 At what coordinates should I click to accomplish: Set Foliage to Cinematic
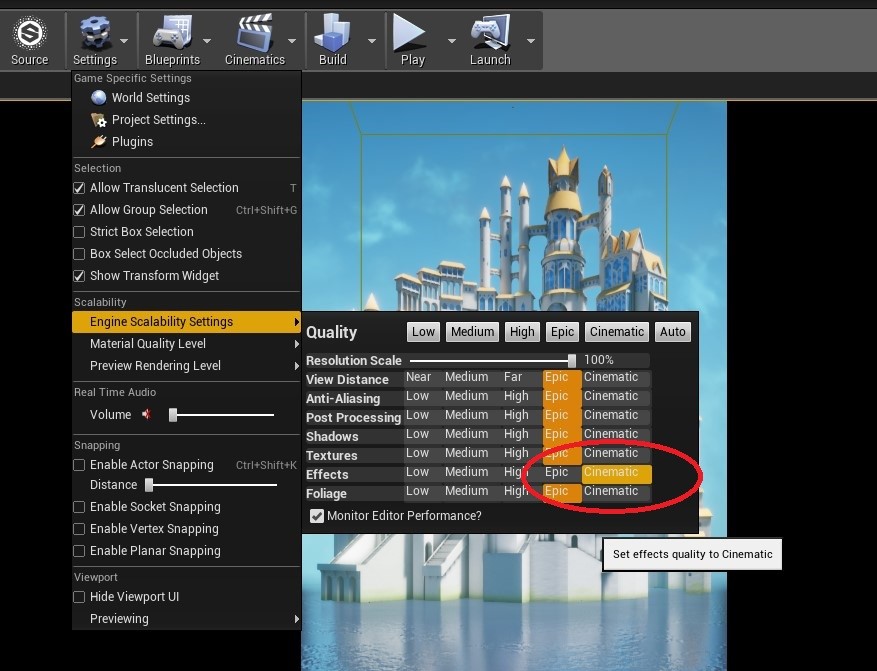click(x=616, y=492)
